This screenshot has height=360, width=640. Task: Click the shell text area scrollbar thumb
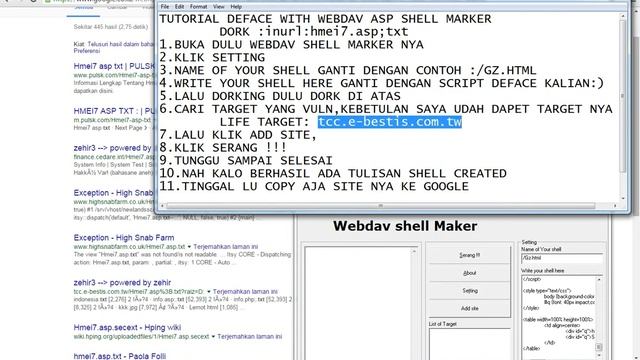tap(599, 347)
